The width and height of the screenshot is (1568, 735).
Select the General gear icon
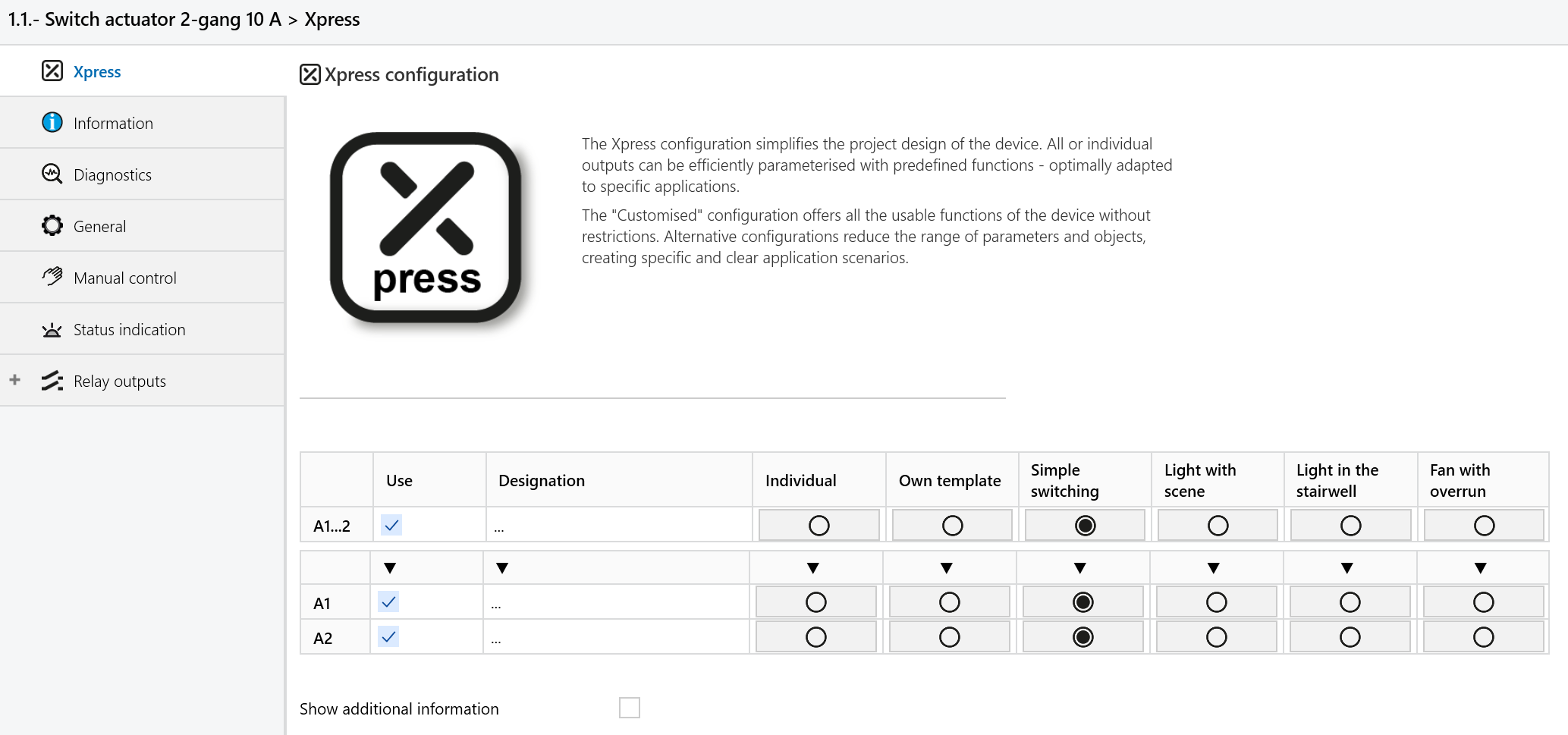click(52, 225)
